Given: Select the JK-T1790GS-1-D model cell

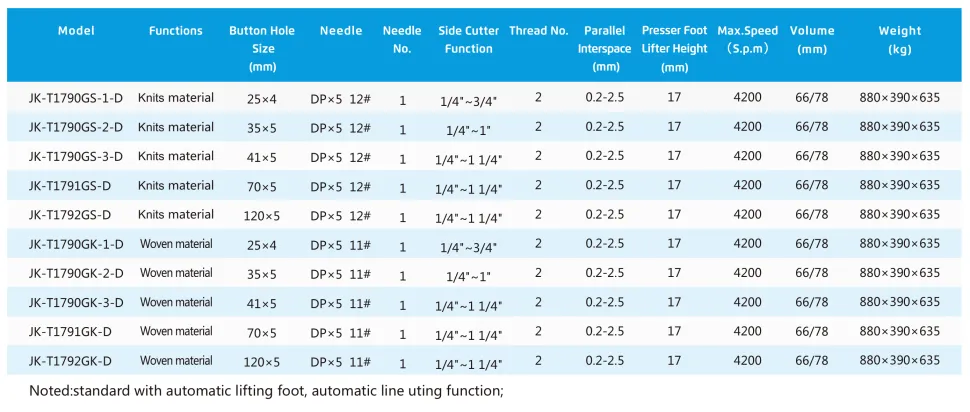Looking at the screenshot, I should click(77, 98).
